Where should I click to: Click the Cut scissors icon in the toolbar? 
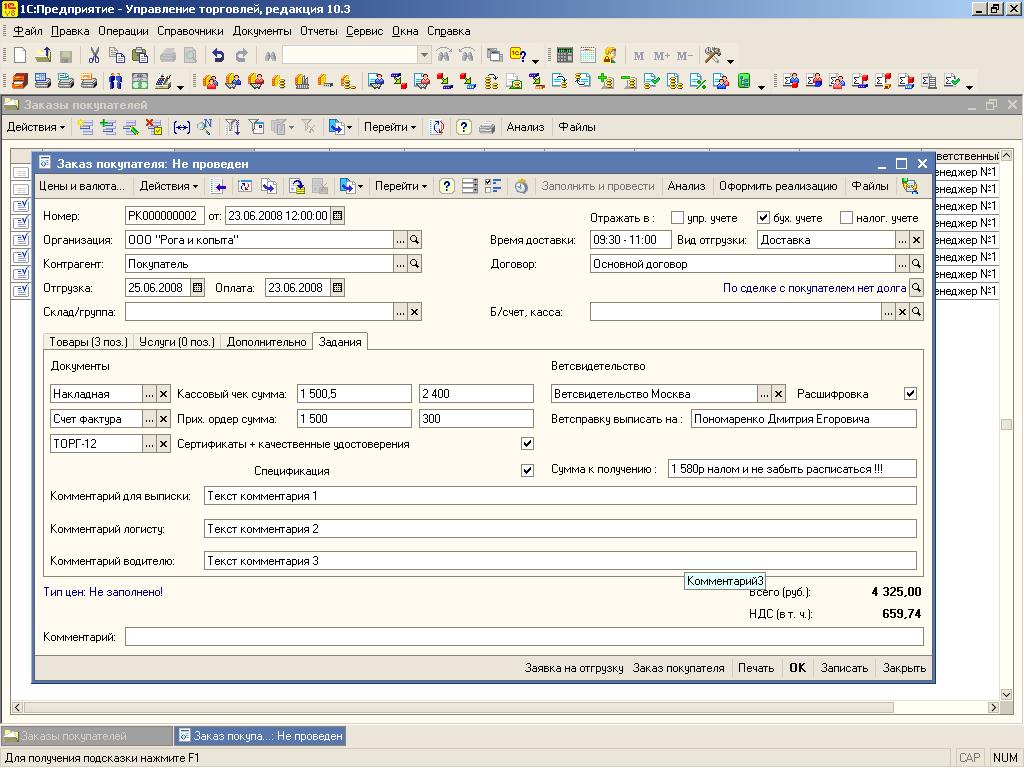(94, 56)
